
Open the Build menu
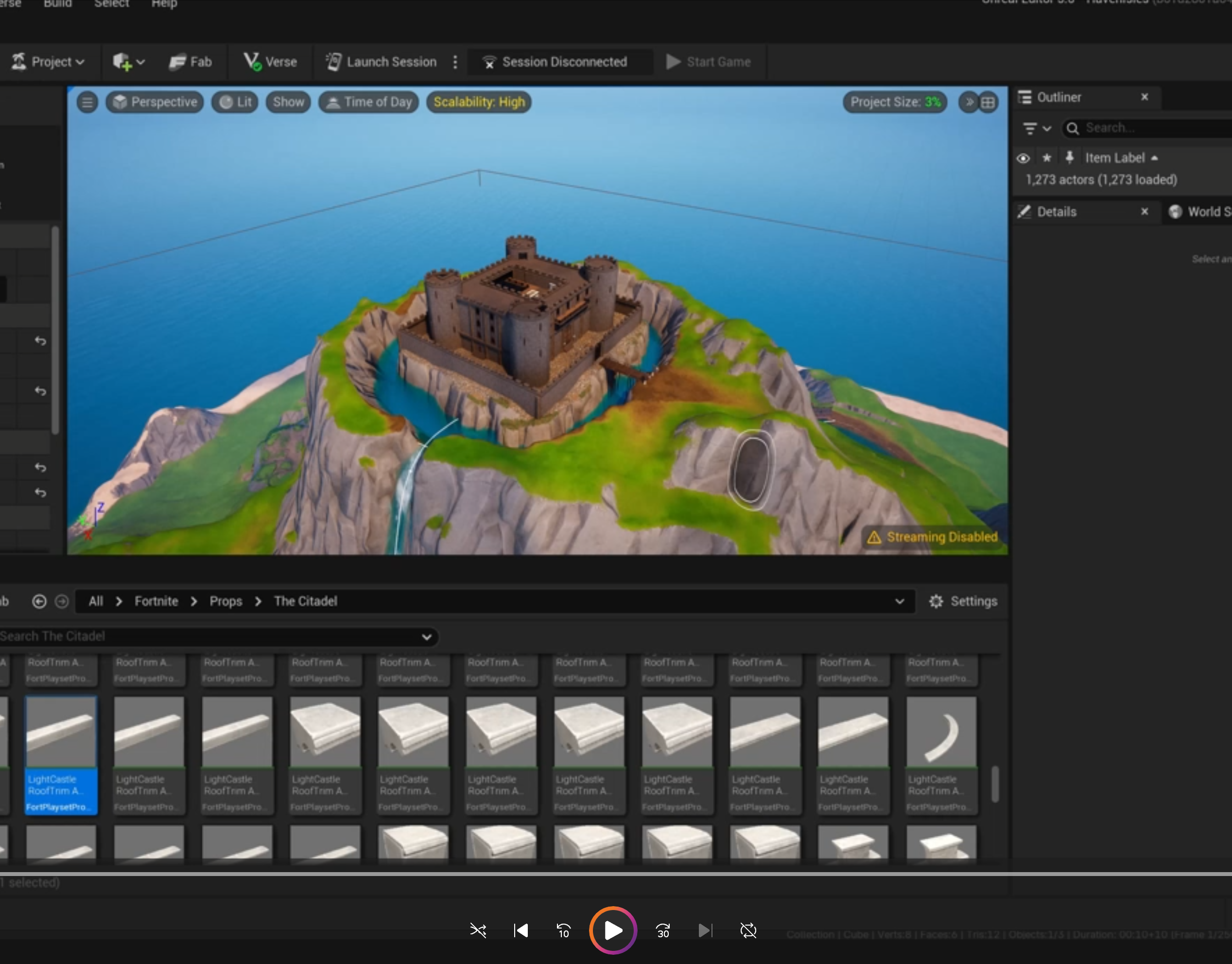pyautogui.click(x=58, y=4)
